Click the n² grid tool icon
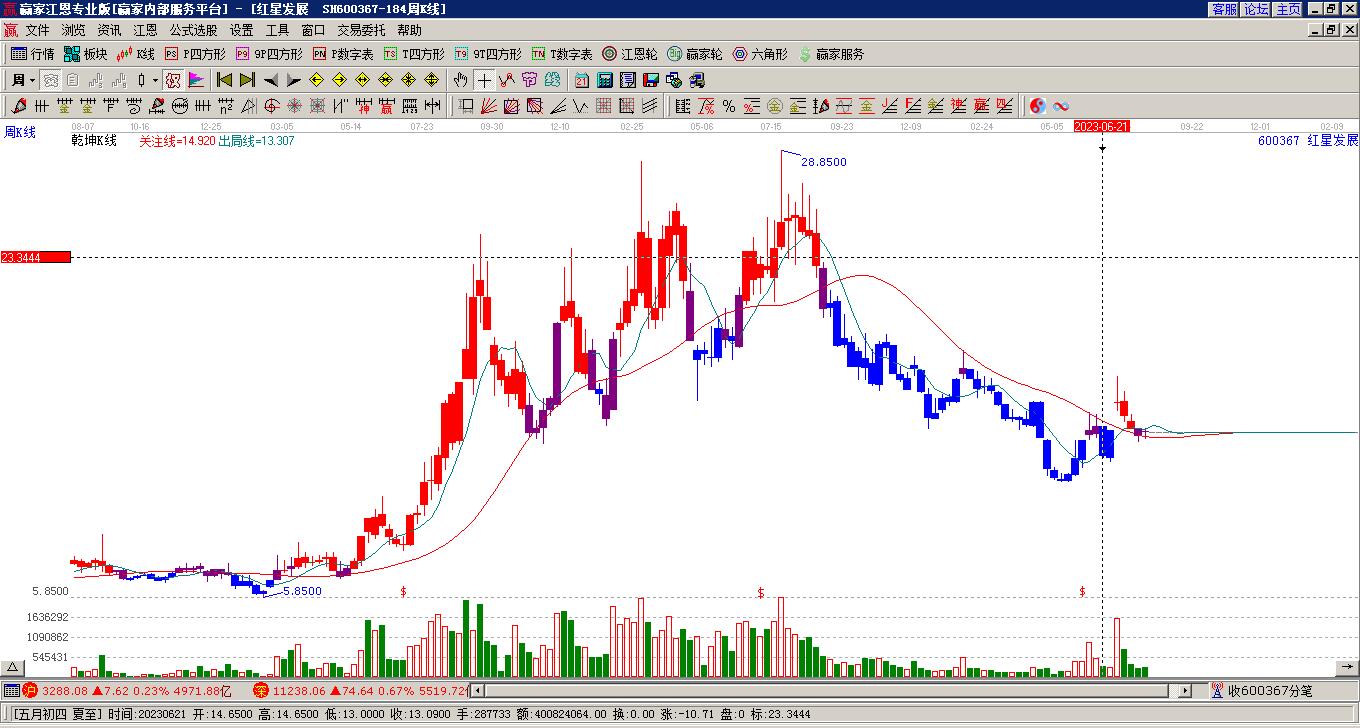Viewport: 1360px width, 728px height. (226, 105)
